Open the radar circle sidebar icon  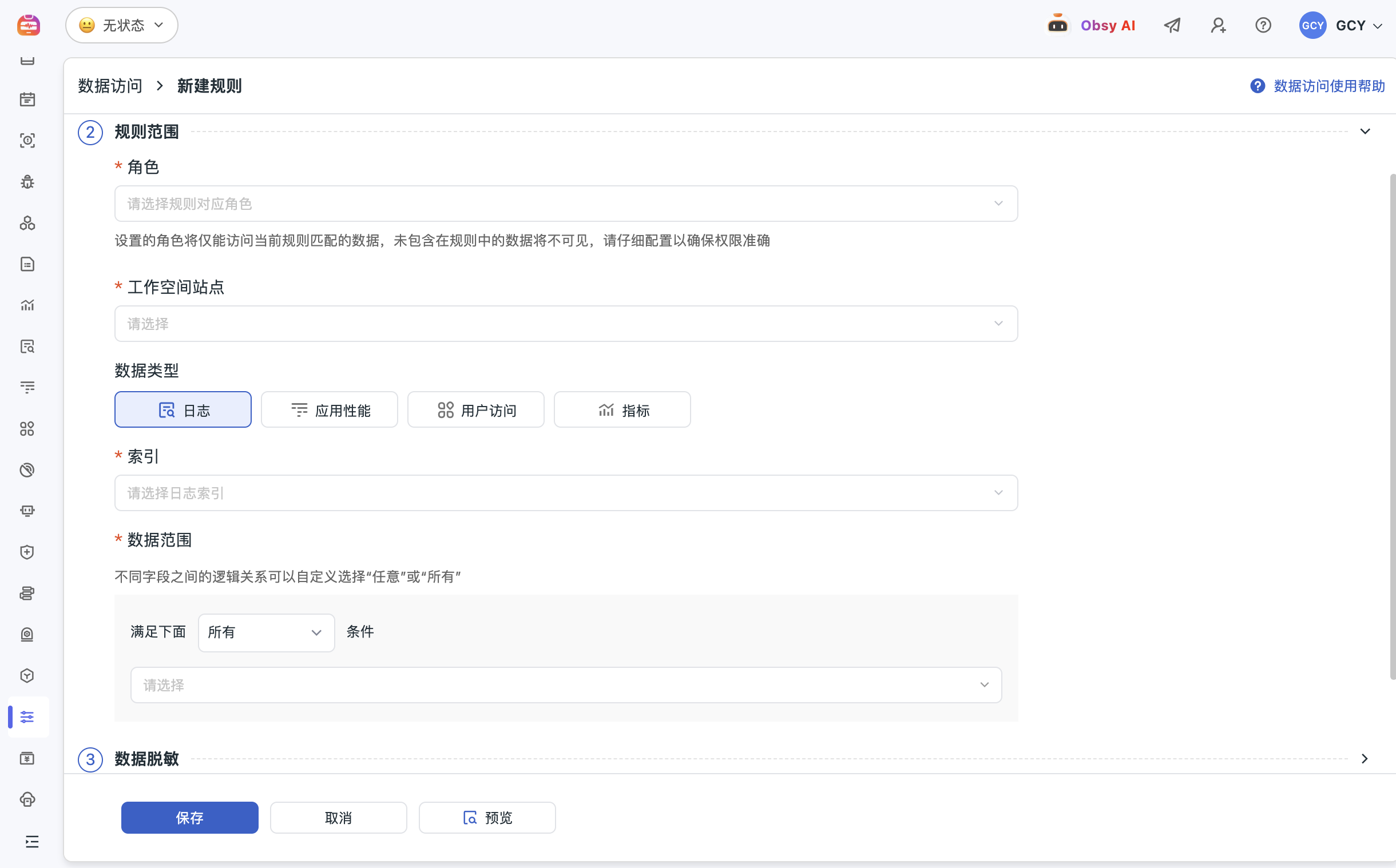(x=27, y=470)
